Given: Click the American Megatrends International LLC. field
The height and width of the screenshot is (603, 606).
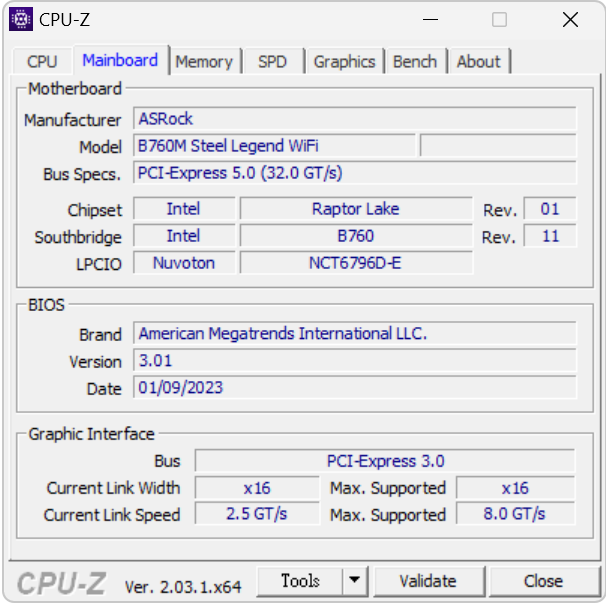Looking at the screenshot, I should [x=354, y=334].
